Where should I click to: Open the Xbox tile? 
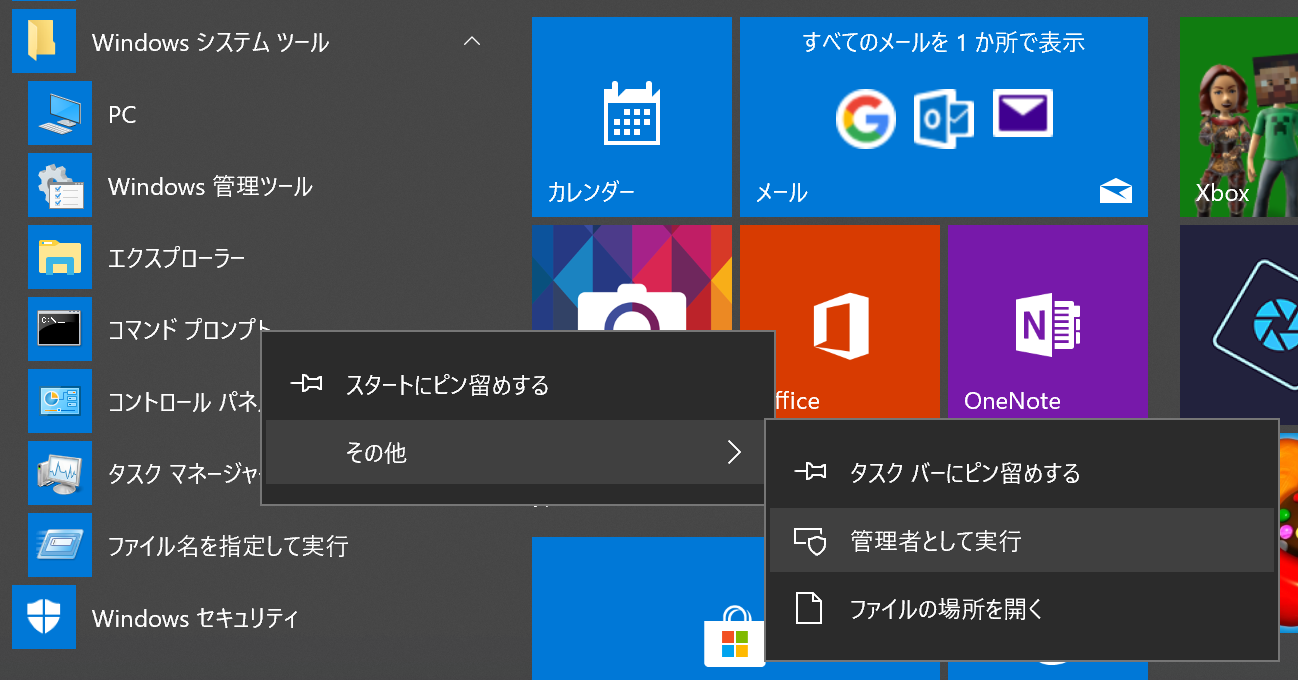[x=1239, y=117]
